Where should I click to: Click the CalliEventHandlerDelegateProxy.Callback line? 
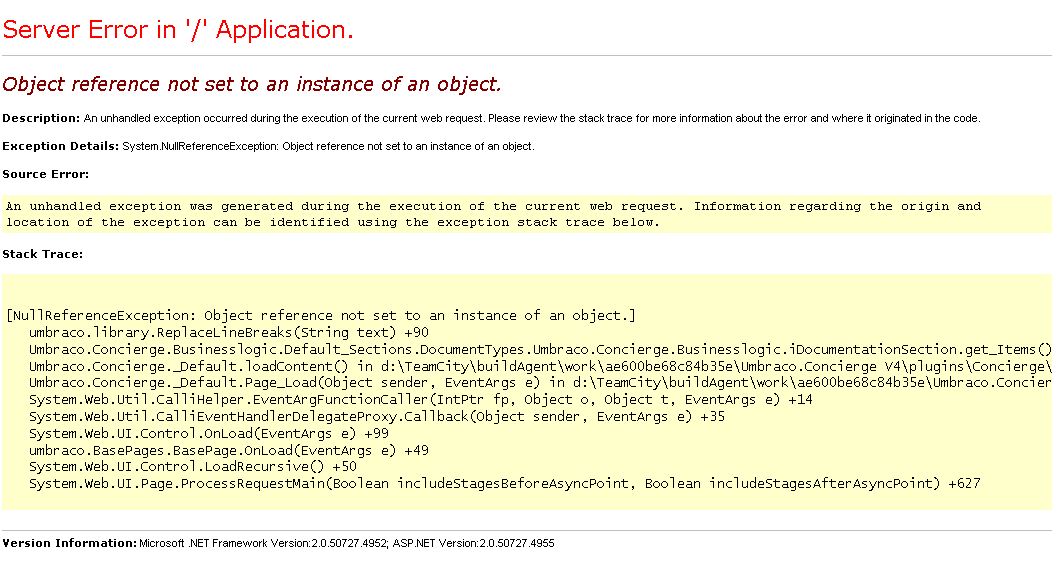pos(376,416)
